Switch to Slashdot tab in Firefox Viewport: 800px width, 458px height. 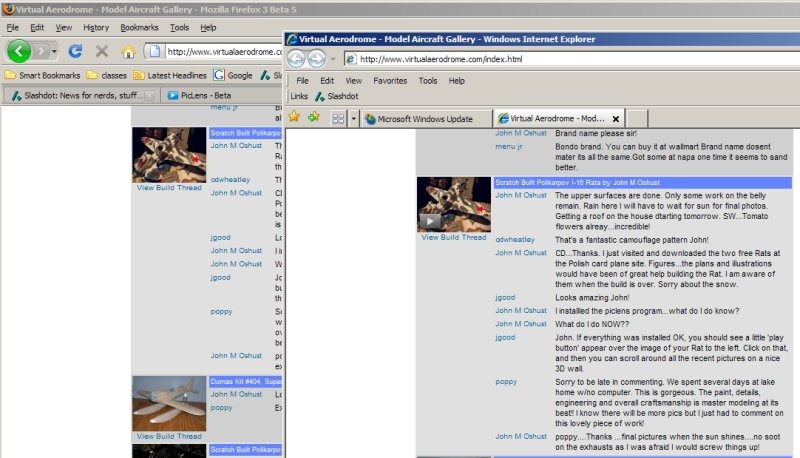click(x=78, y=95)
